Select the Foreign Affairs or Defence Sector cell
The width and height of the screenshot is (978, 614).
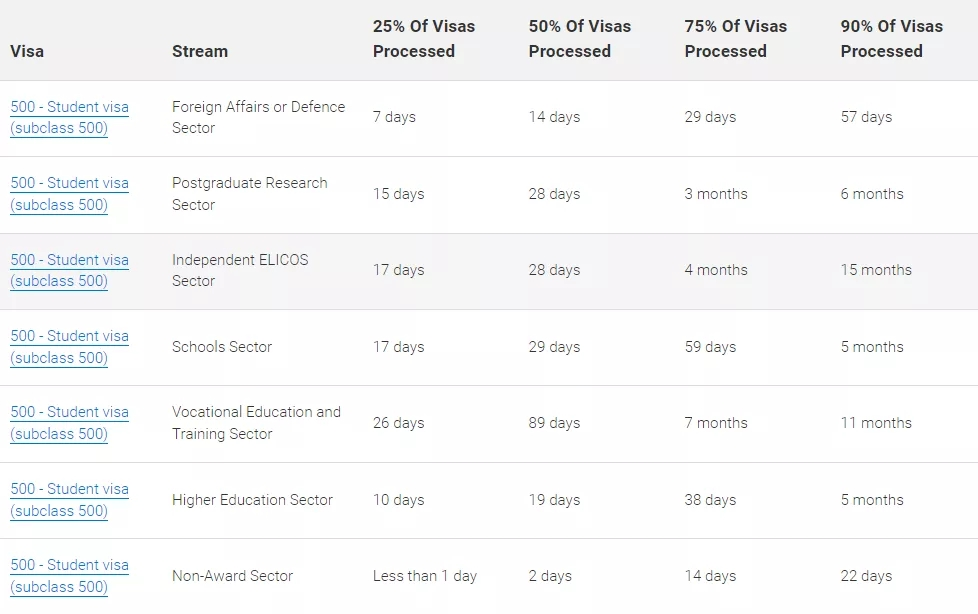point(258,117)
